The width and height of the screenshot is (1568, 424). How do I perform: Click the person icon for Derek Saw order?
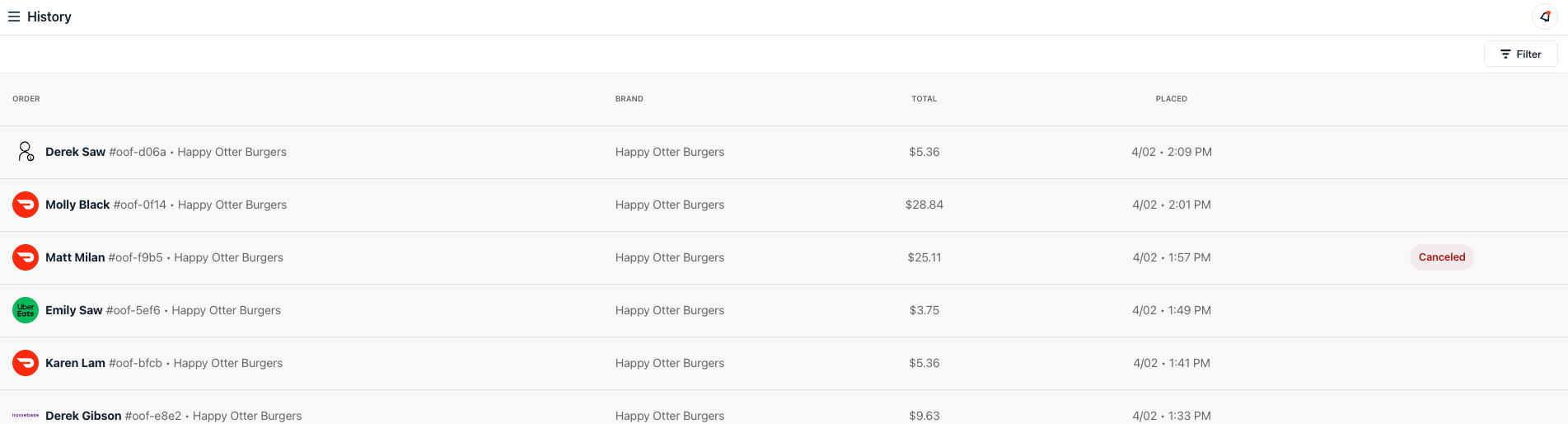(x=26, y=152)
